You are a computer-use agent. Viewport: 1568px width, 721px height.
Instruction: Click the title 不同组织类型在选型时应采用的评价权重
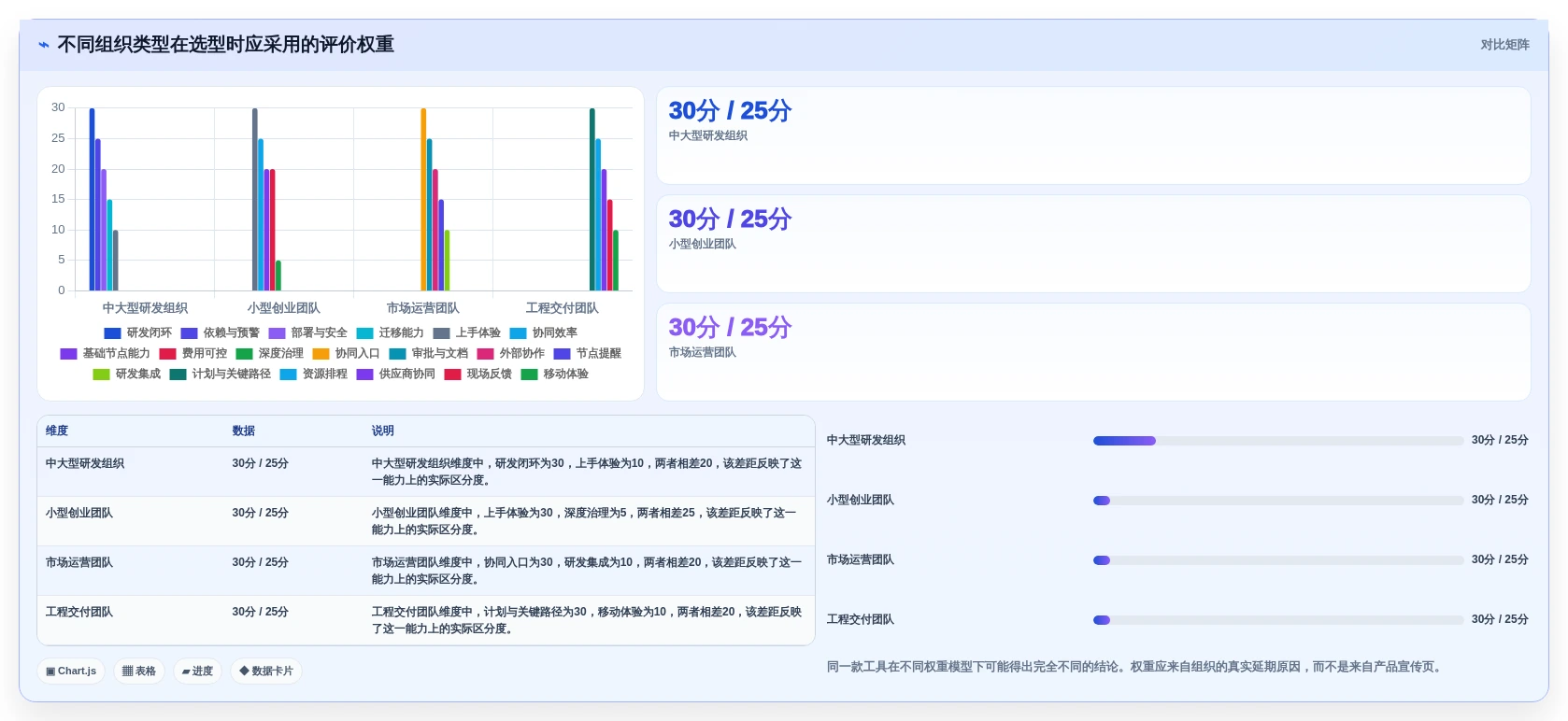point(225,45)
